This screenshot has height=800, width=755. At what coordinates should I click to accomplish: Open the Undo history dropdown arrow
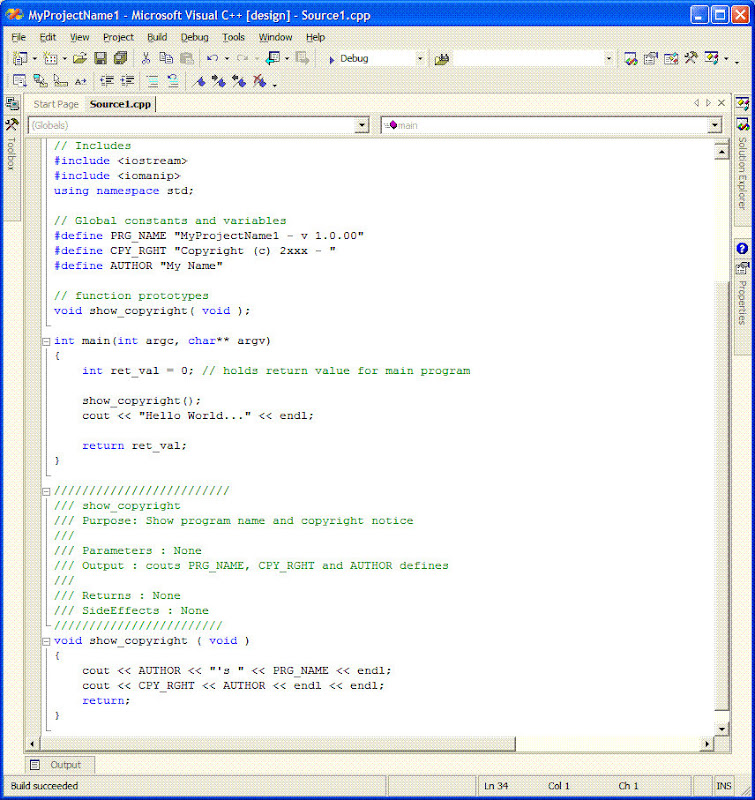tap(227, 59)
